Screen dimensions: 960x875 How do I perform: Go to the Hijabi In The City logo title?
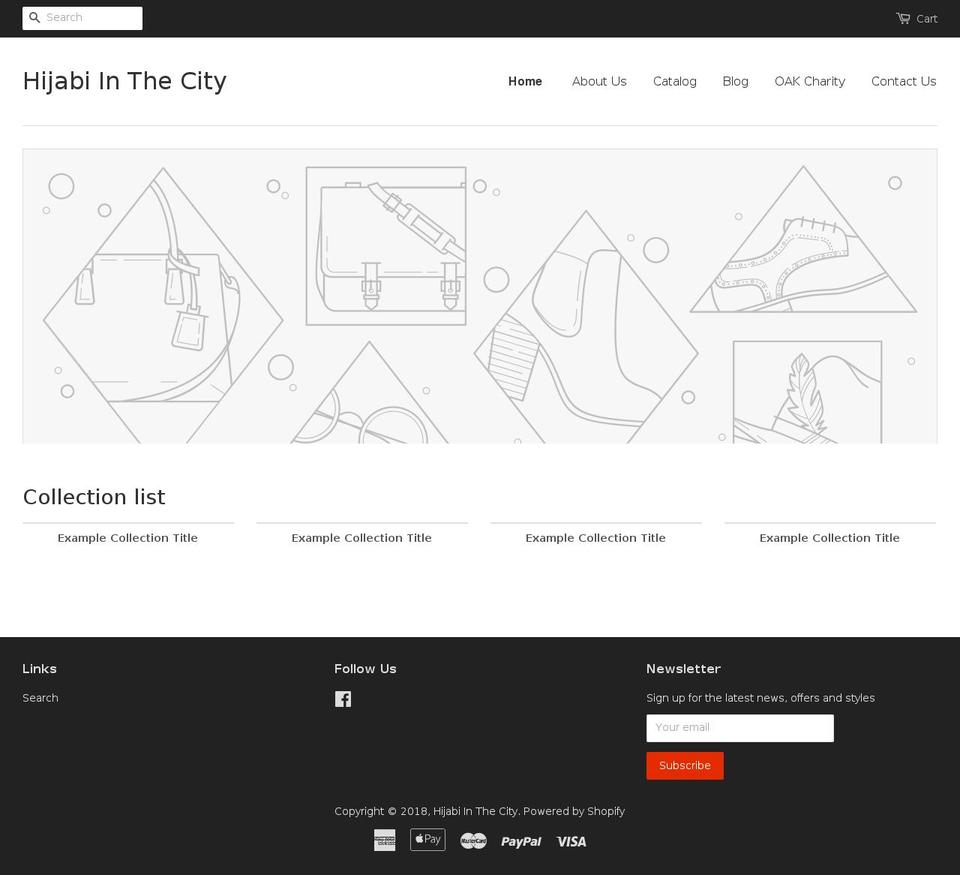(125, 81)
